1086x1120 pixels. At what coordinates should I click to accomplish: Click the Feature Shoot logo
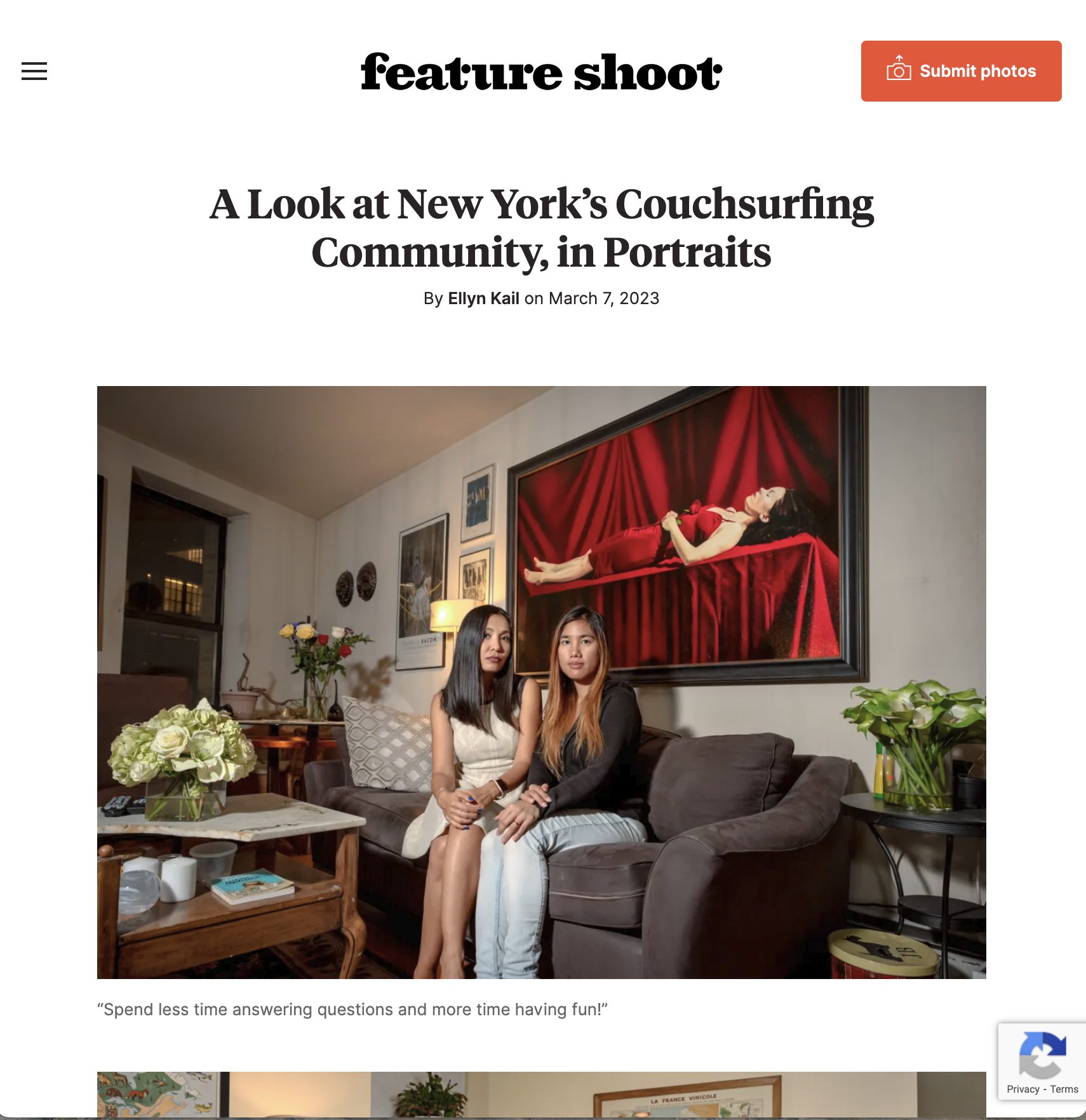(542, 72)
